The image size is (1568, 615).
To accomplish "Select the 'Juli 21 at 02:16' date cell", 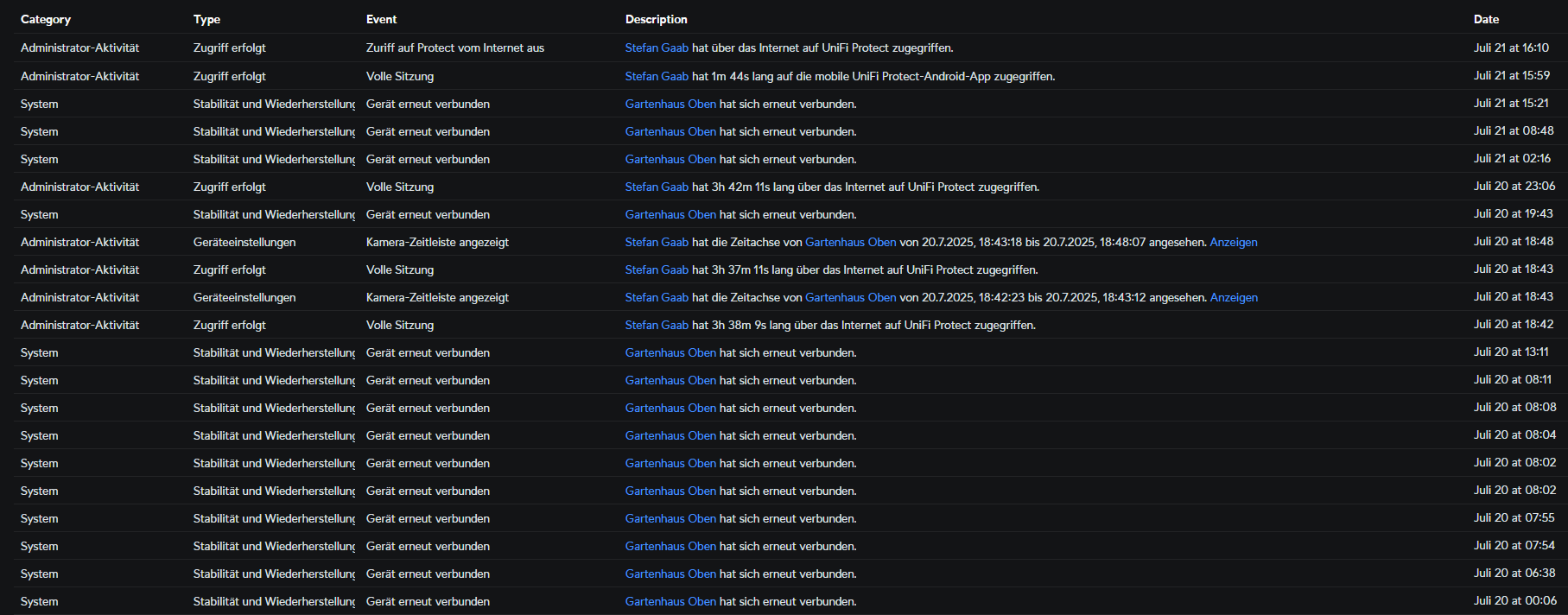I will 1512,158.
